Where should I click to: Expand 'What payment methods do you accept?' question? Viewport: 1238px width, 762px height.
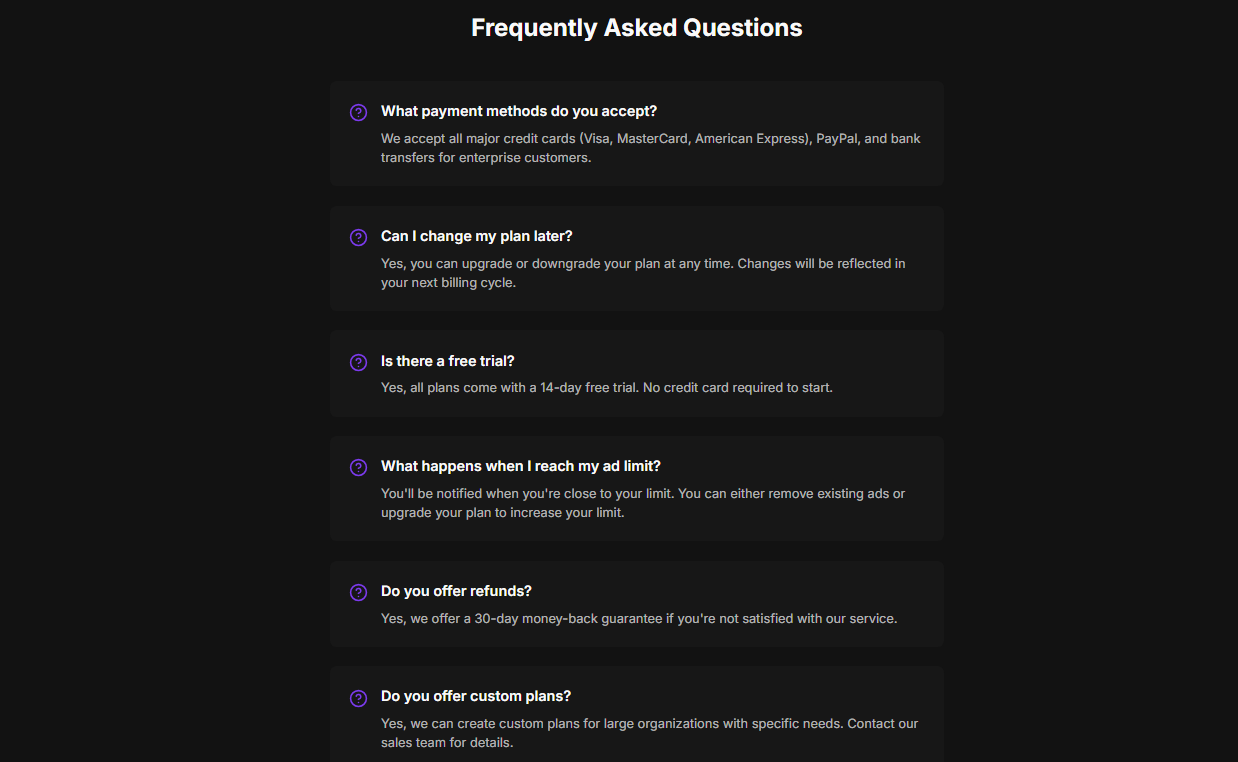click(x=518, y=111)
